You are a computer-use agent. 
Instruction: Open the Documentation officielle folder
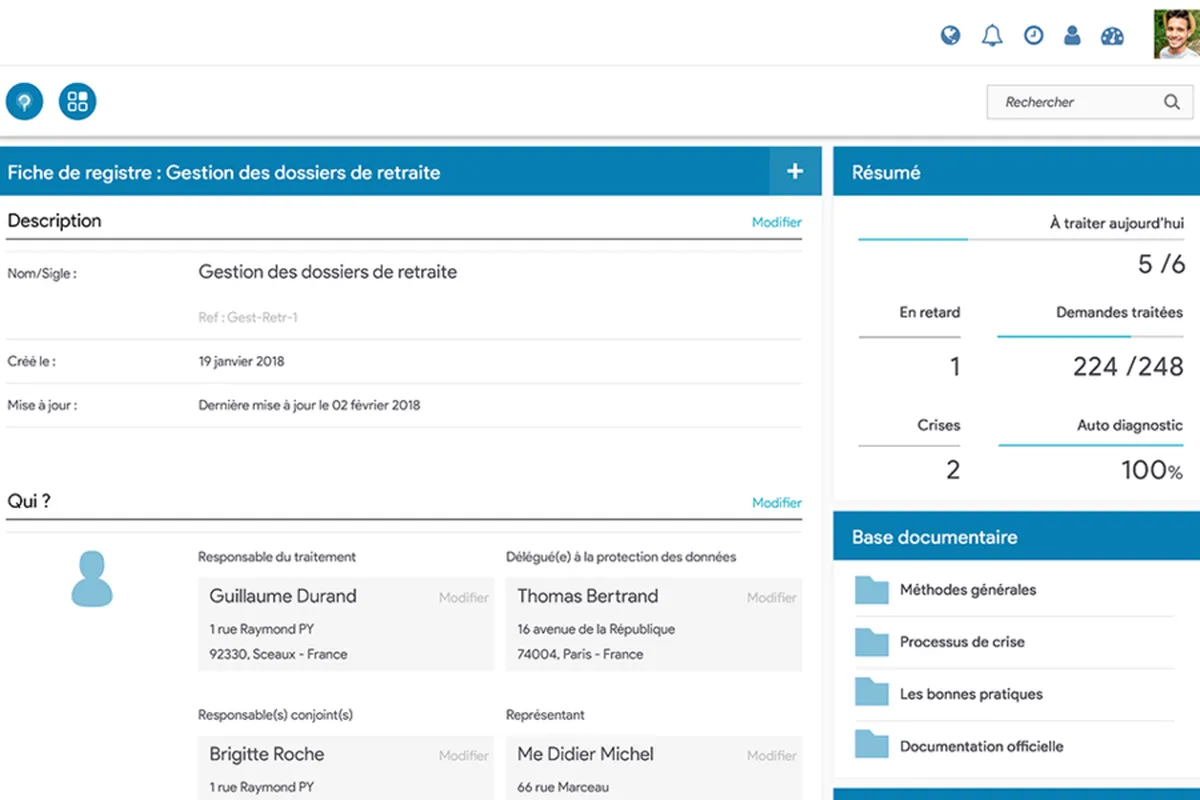(x=981, y=746)
